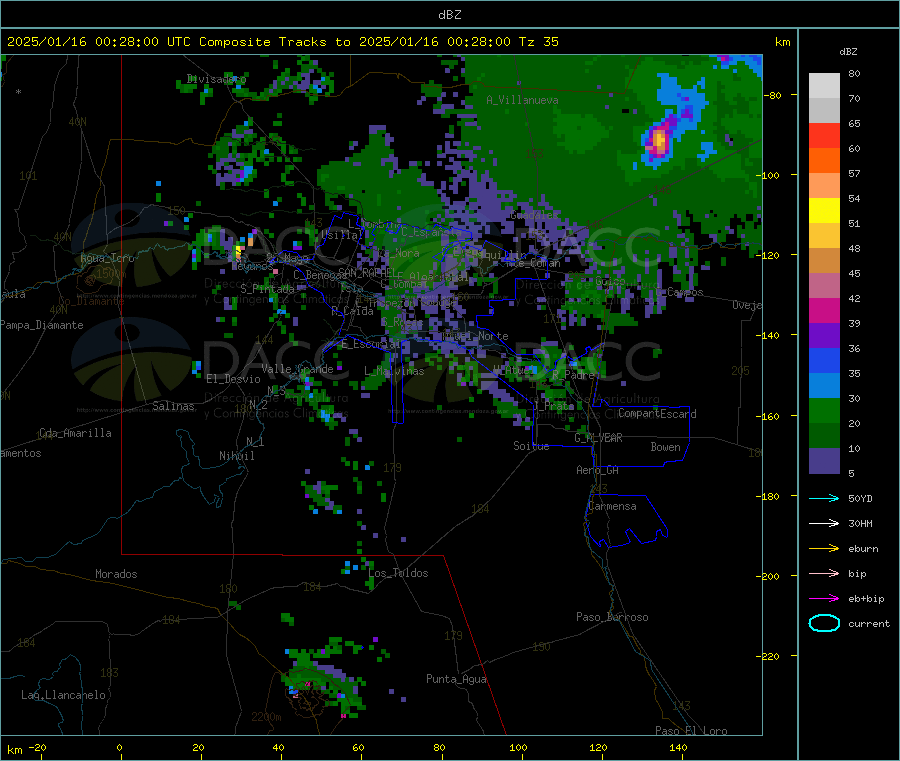Viewport: 900px width, 761px height.
Task: Click the Agua_Toro map label
Action: point(107,258)
